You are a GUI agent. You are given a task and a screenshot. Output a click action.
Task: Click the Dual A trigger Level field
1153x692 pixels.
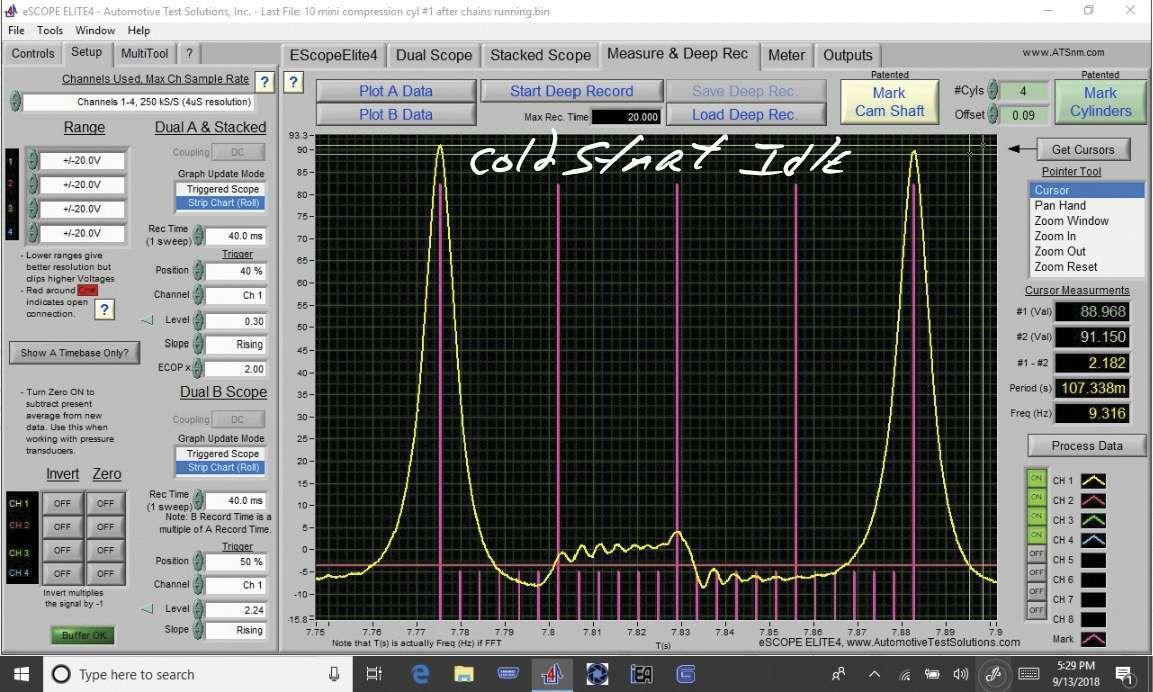[235, 321]
